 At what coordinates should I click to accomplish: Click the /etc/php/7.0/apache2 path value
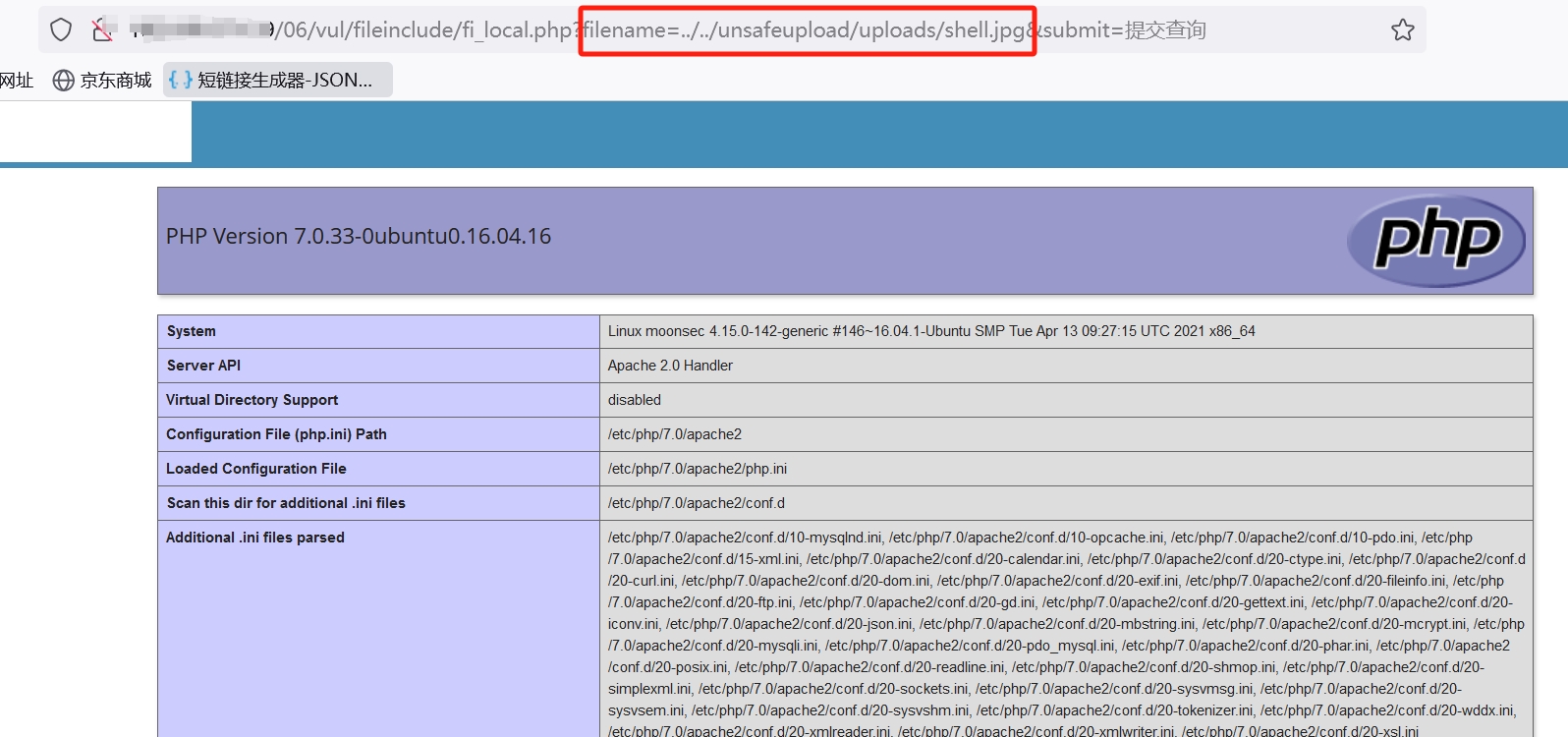[675, 434]
